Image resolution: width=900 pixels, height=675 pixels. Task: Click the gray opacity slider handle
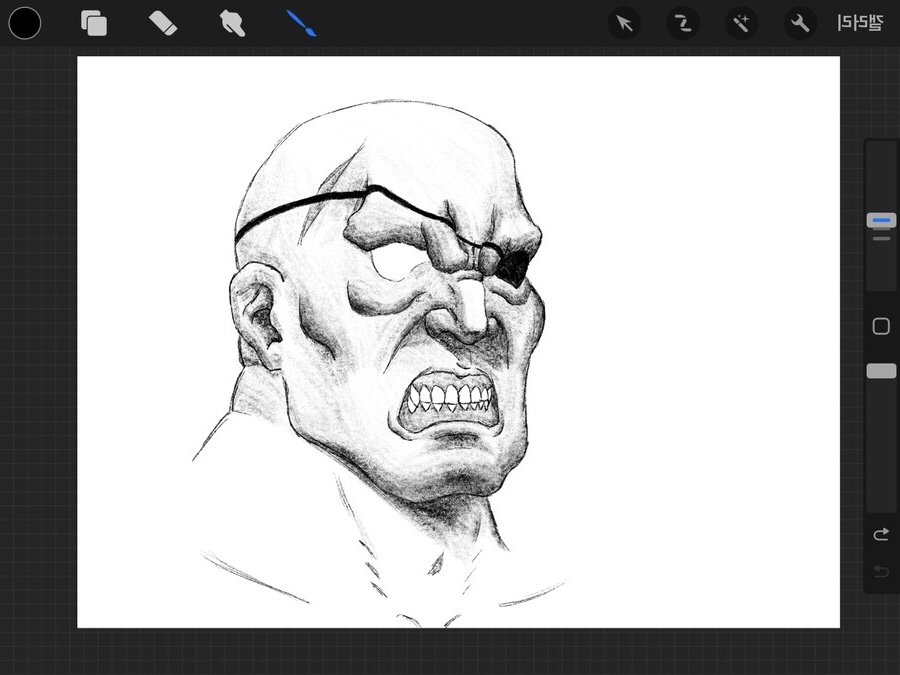[x=881, y=371]
